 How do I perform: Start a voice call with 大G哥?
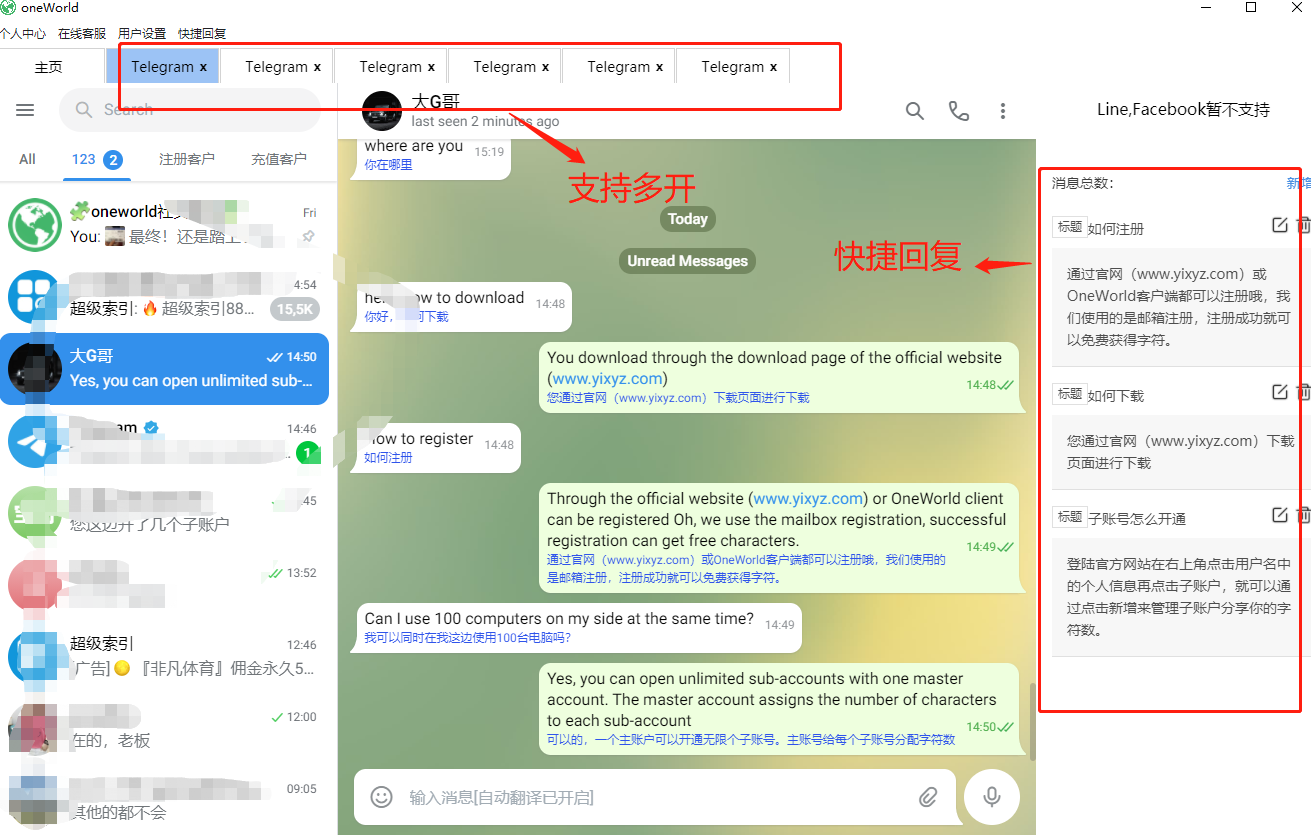959,111
